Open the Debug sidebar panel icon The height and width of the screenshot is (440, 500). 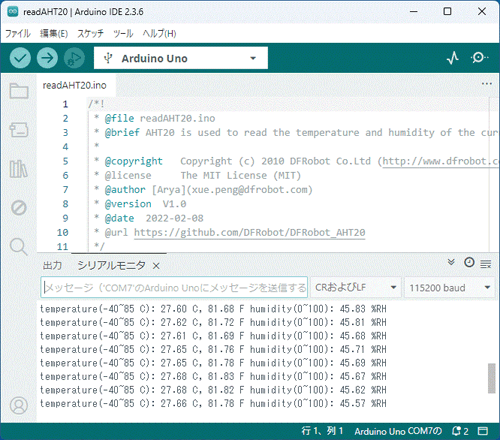(19, 208)
